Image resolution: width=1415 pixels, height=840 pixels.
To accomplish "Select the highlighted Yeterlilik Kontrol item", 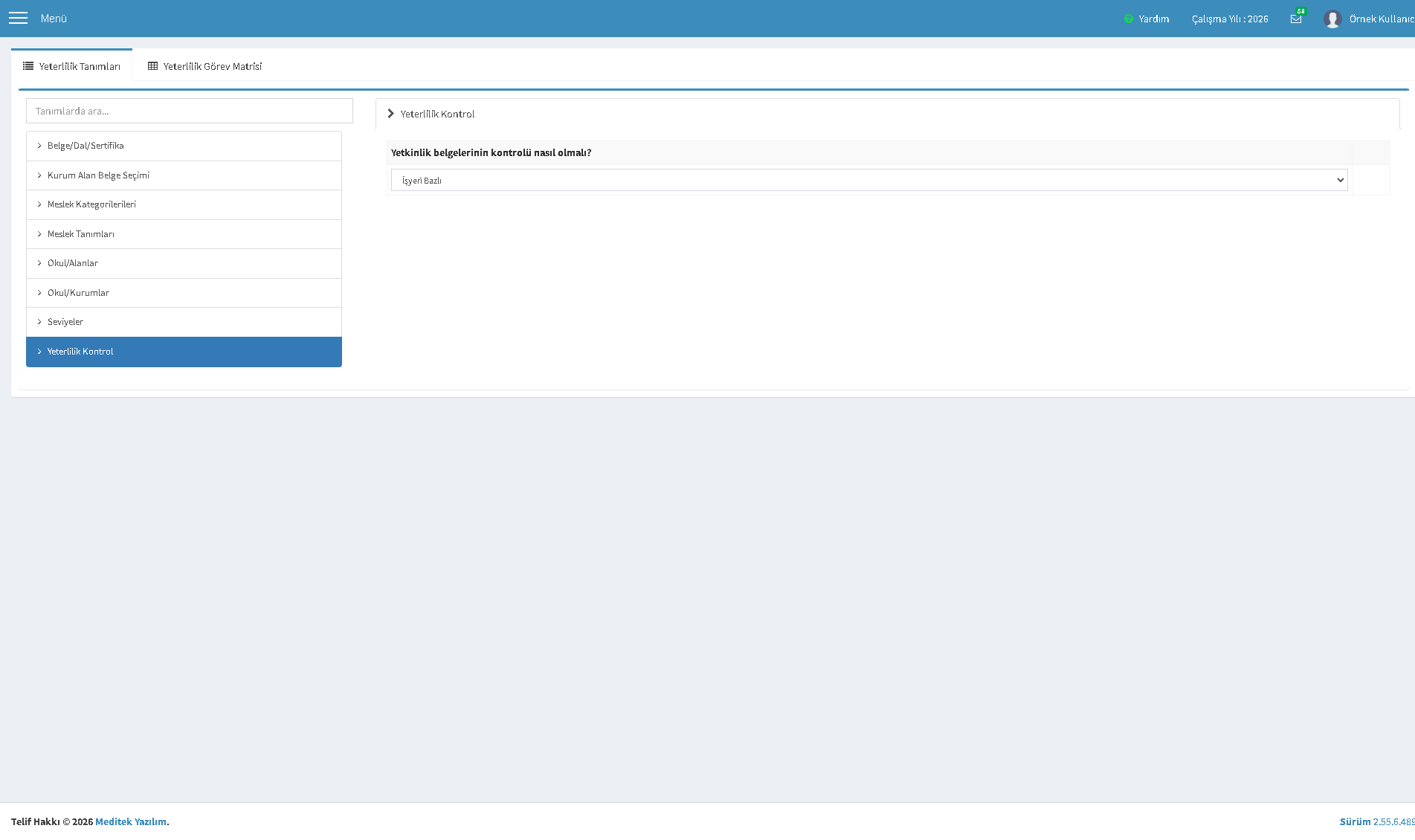I will pyautogui.click(x=184, y=352).
